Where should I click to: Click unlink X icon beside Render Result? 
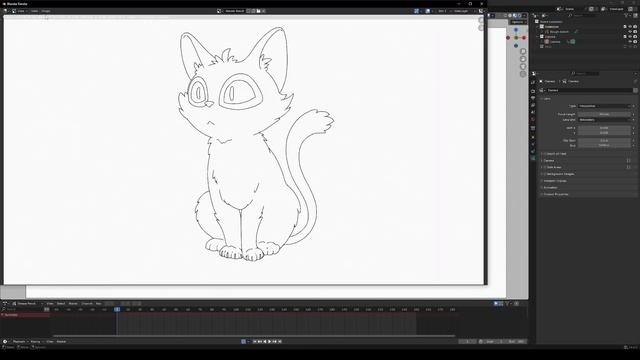[x=264, y=11]
